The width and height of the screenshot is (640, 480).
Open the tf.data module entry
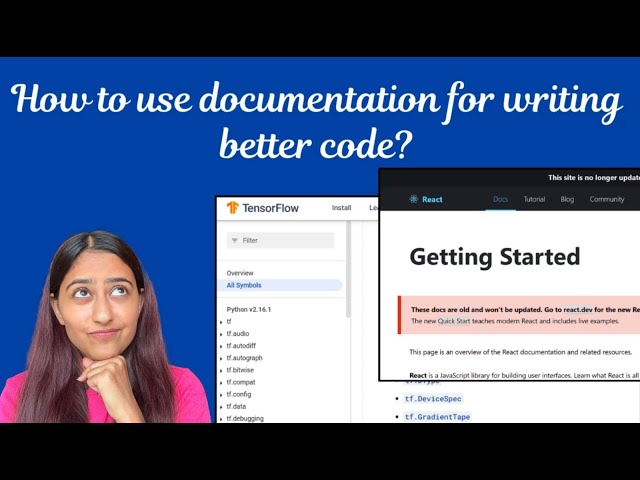pos(236,407)
